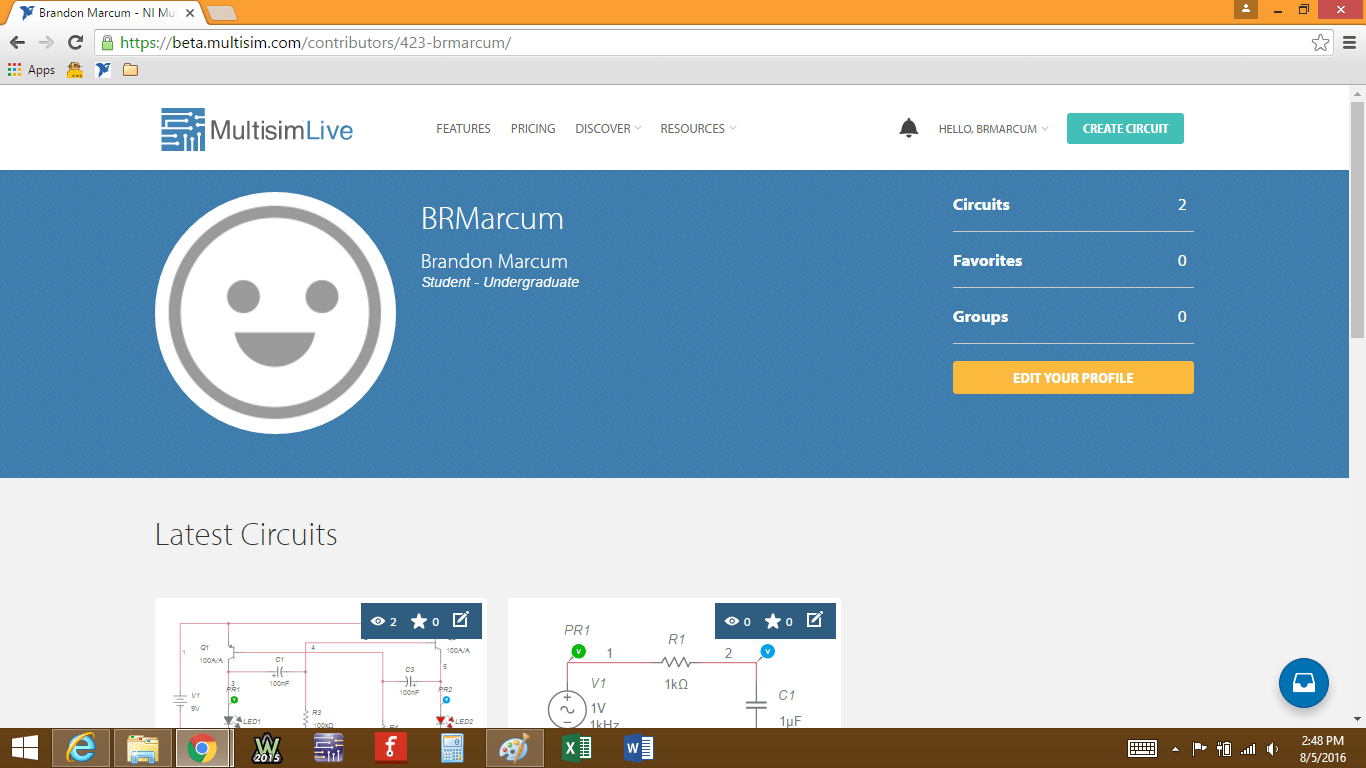1366x768 pixels.
Task: Click the views eye icon on first circuit
Action: coord(378,621)
